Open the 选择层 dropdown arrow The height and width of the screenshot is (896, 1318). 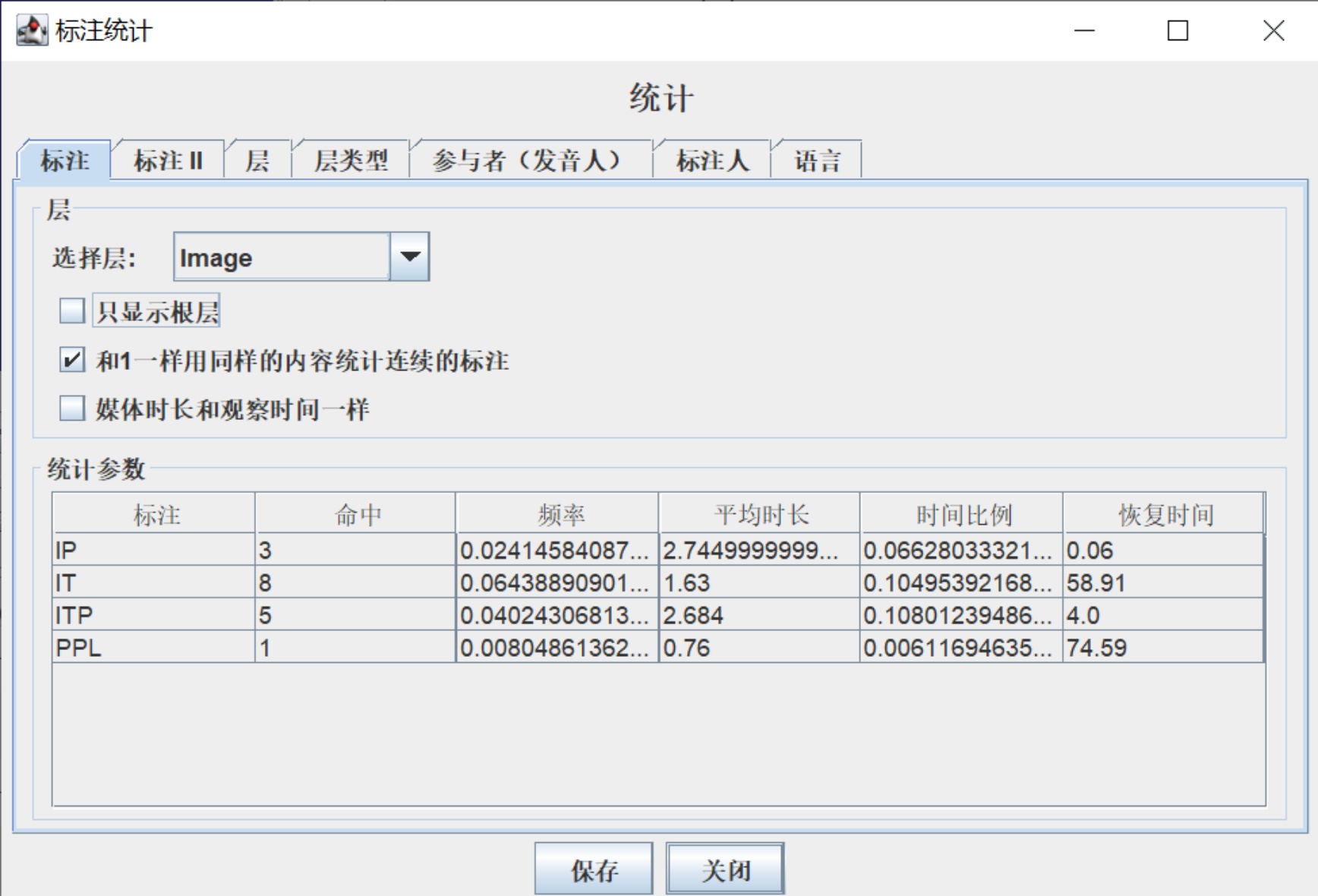pyautogui.click(x=410, y=257)
